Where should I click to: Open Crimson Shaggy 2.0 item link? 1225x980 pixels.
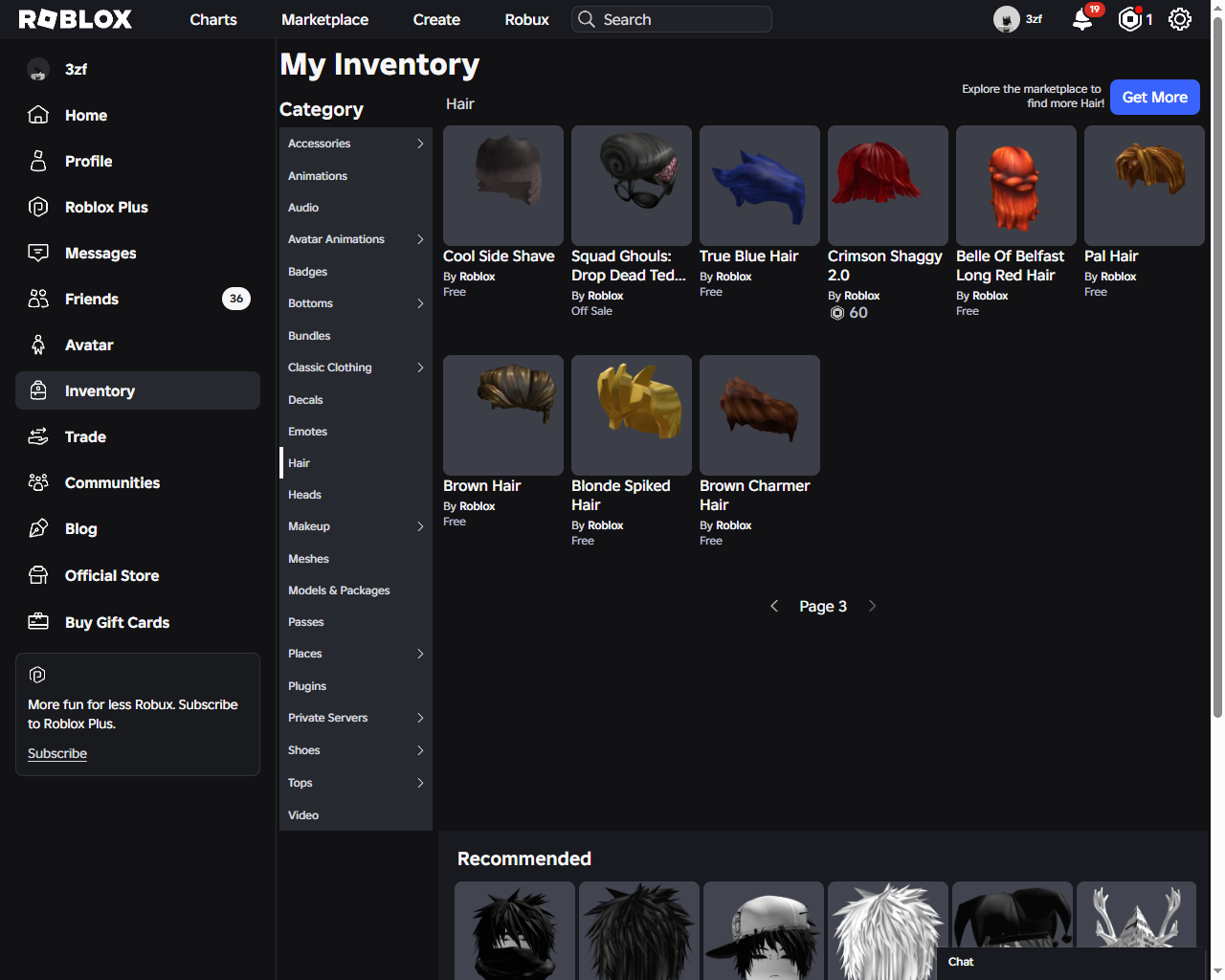coord(885,266)
